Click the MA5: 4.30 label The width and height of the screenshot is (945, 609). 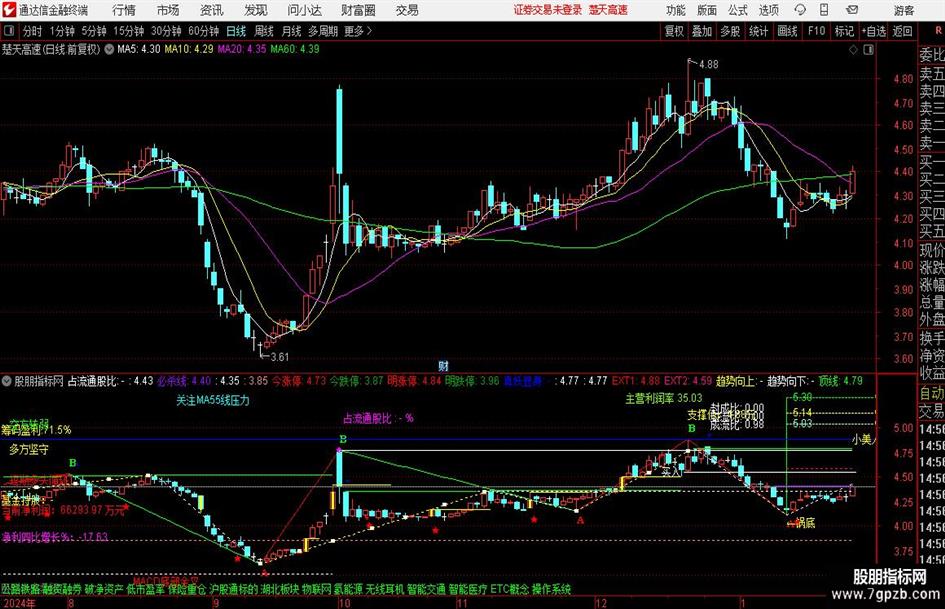click(x=139, y=49)
